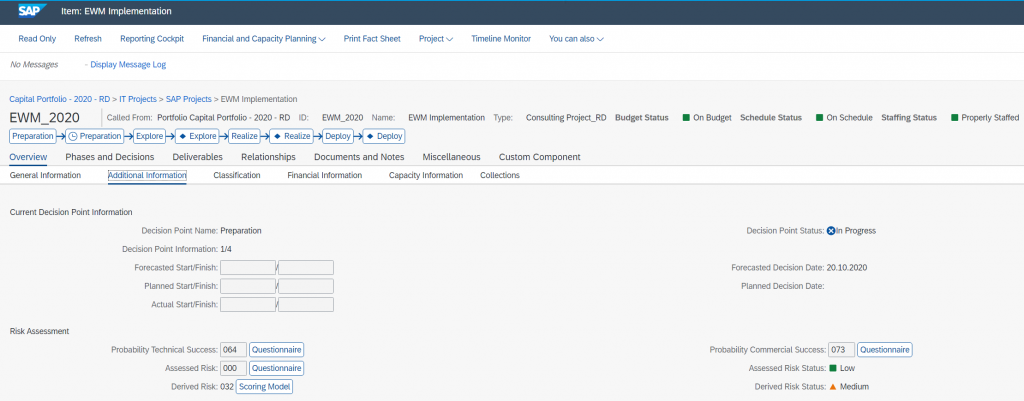The image size is (1024, 401).
Task: Select the Realize decision point with diamond
Action: tap(293, 136)
